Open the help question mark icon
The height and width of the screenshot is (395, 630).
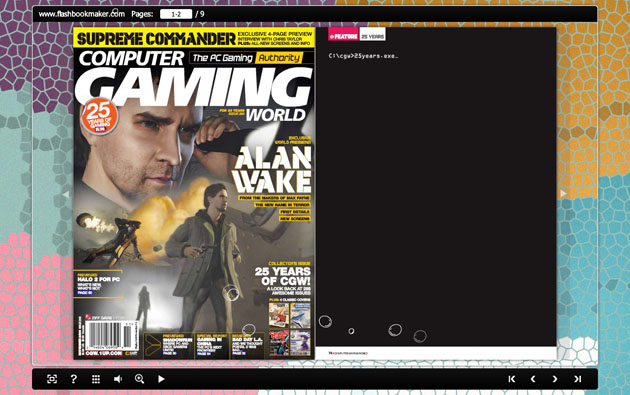[74, 379]
